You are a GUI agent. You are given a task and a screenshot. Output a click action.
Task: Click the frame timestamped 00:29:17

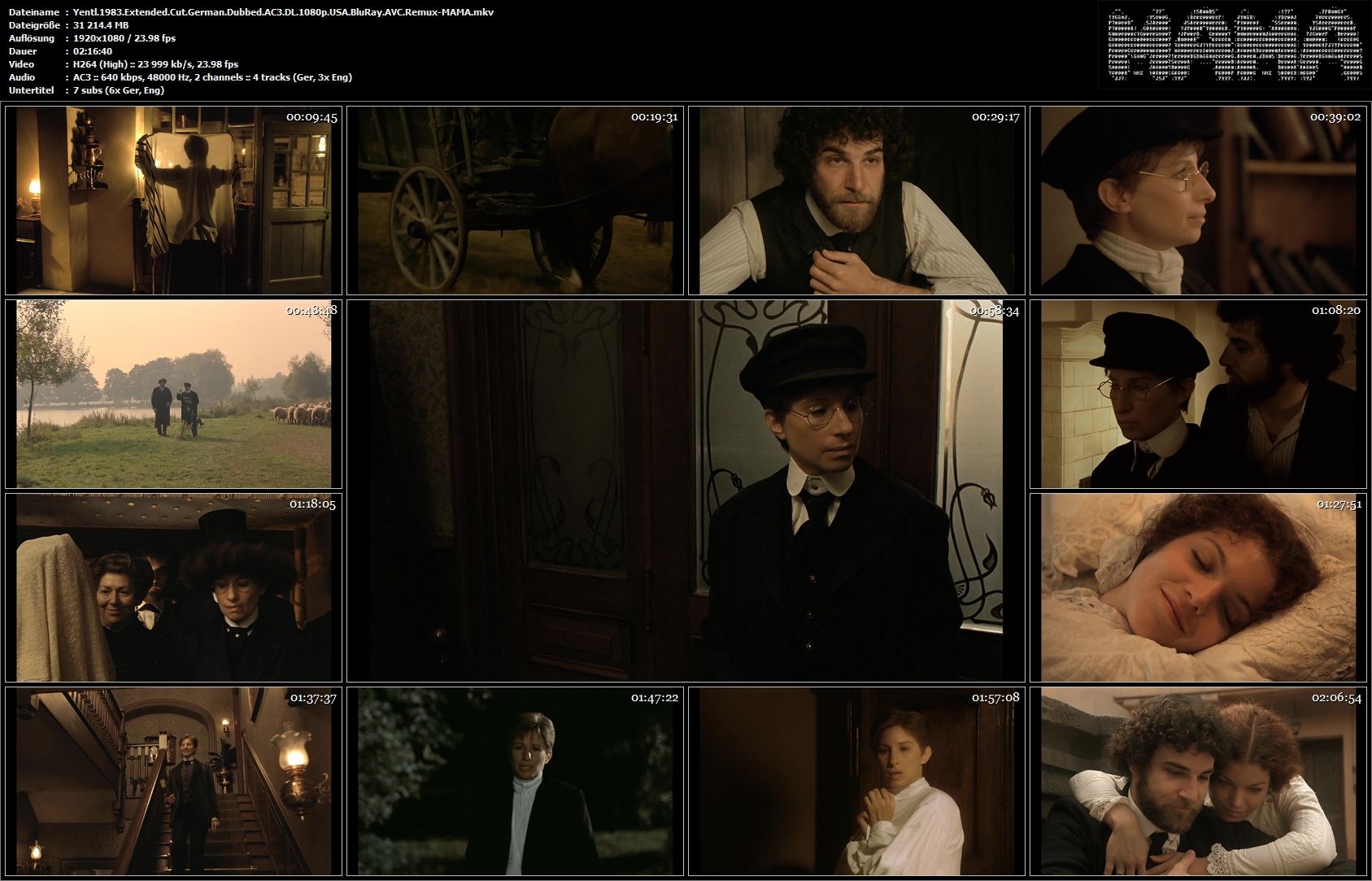(x=856, y=200)
